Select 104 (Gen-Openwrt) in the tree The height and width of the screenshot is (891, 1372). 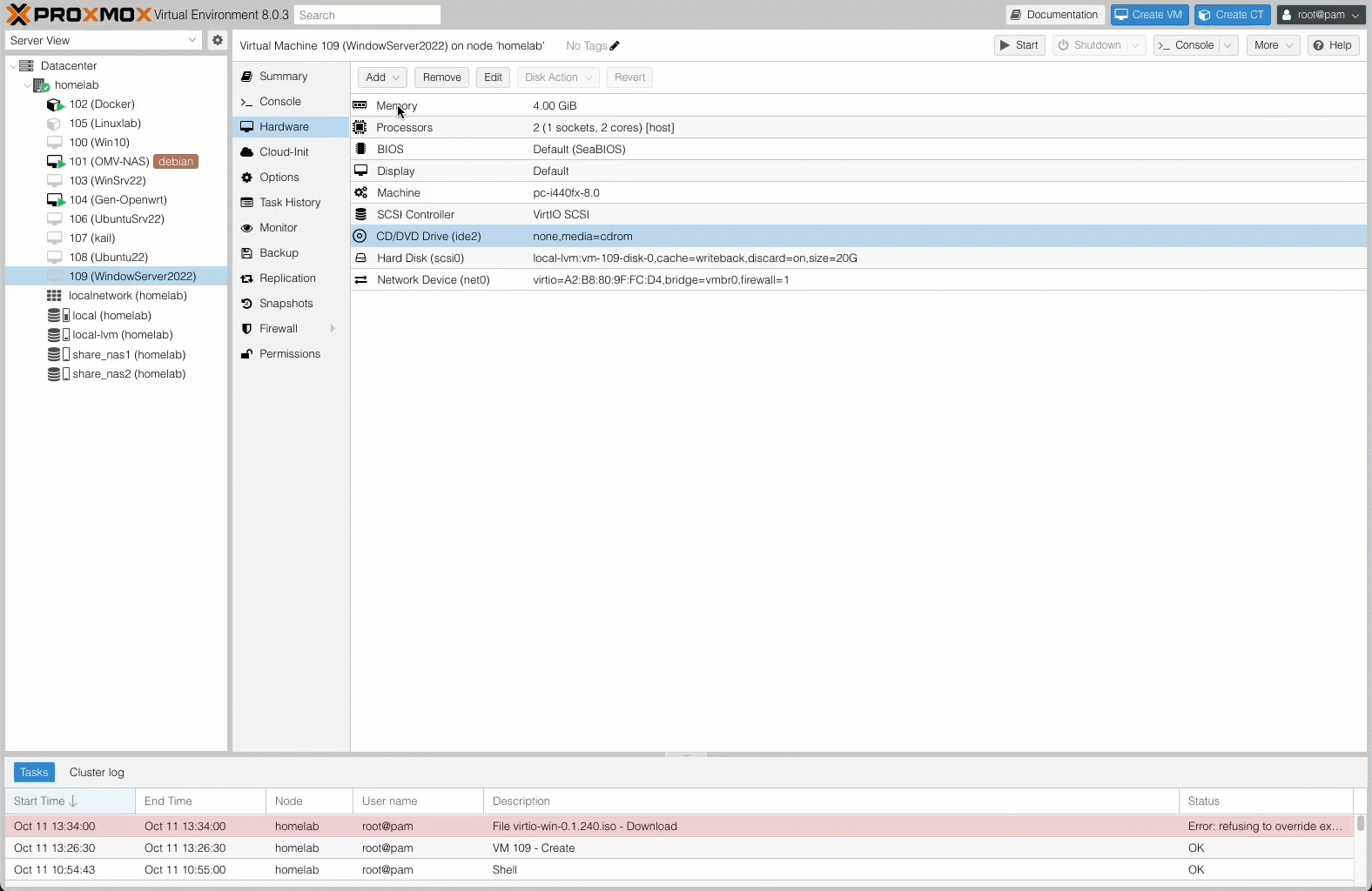pos(116,200)
